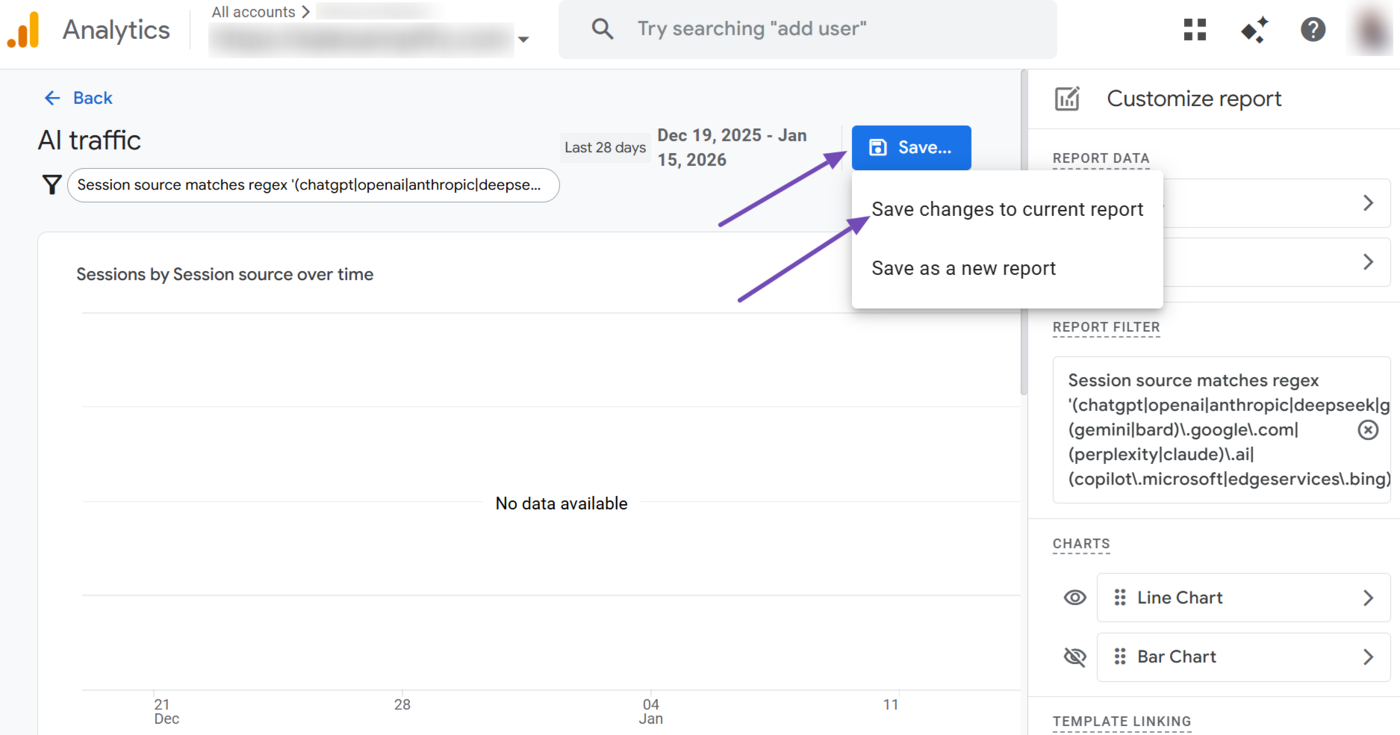Select Save changes to current report
The image size is (1400, 735).
1007,209
